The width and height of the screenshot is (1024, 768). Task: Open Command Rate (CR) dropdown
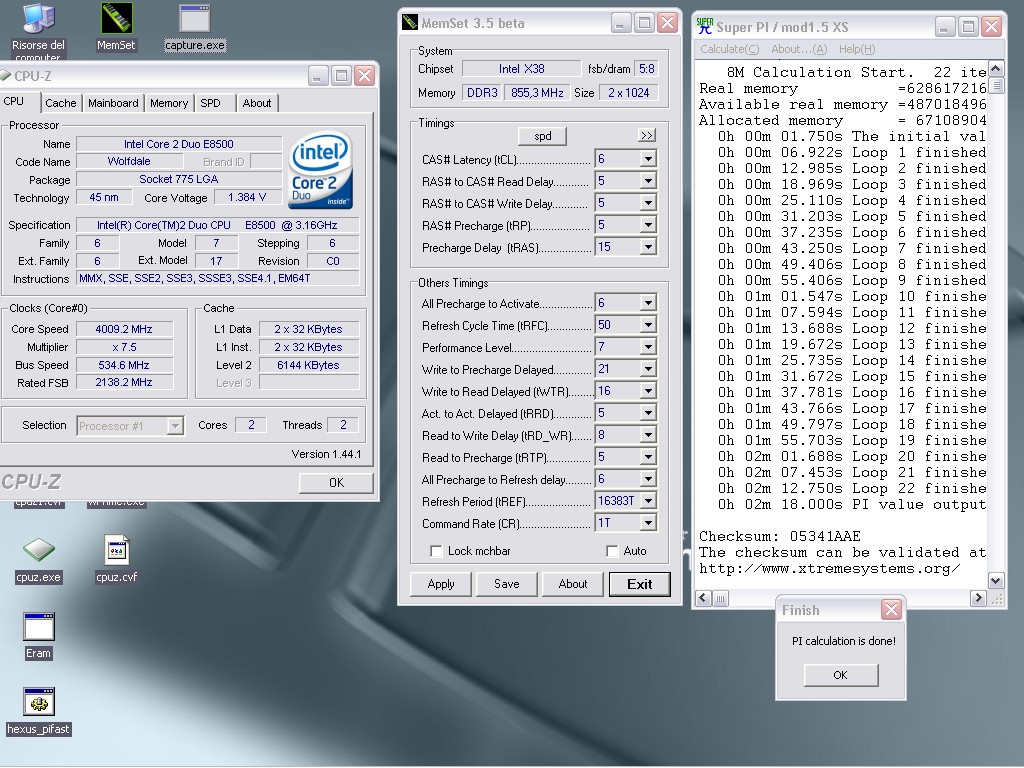pos(648,523)
